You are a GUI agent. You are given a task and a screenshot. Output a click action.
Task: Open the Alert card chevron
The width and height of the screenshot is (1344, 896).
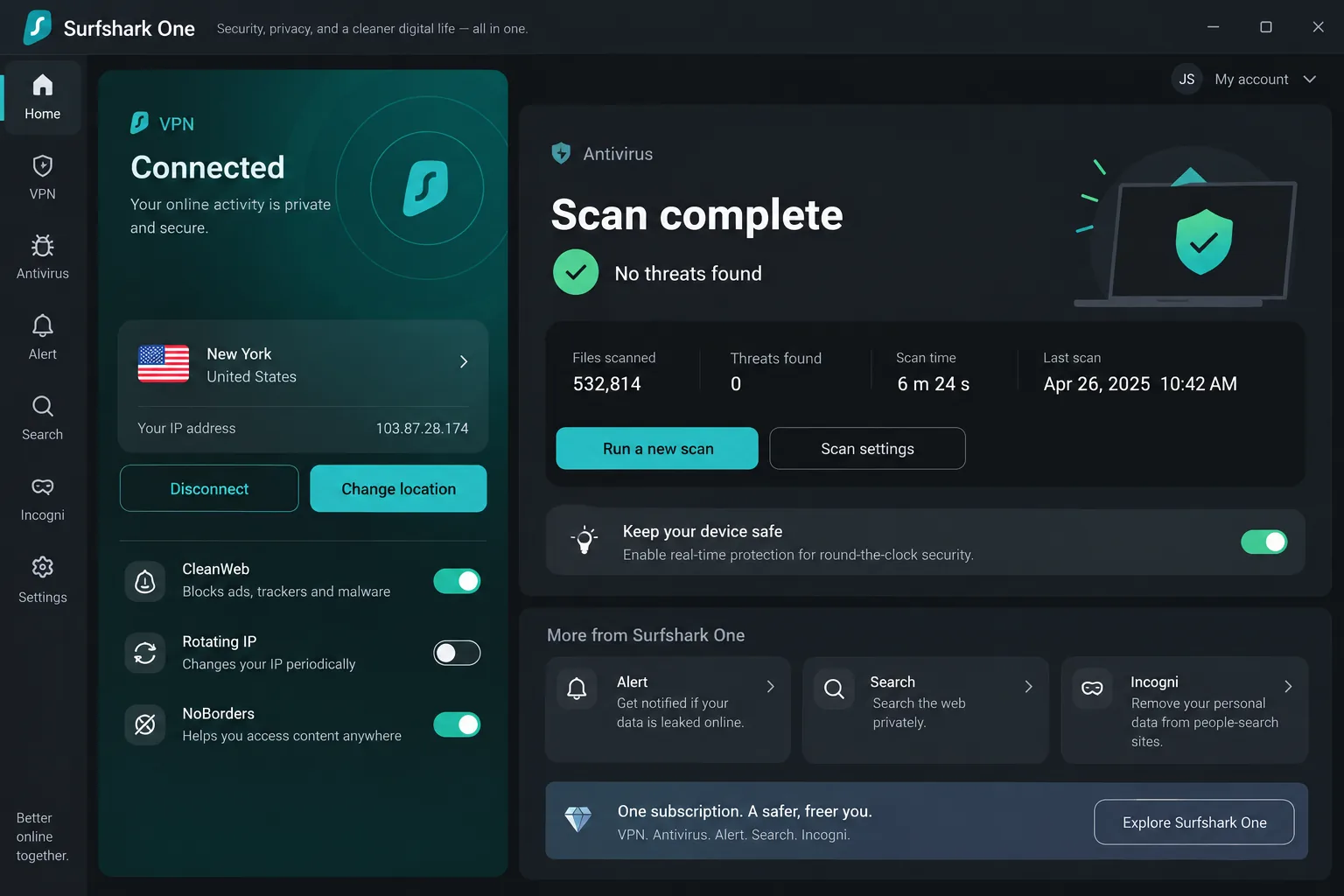click(x=770, y=687)
